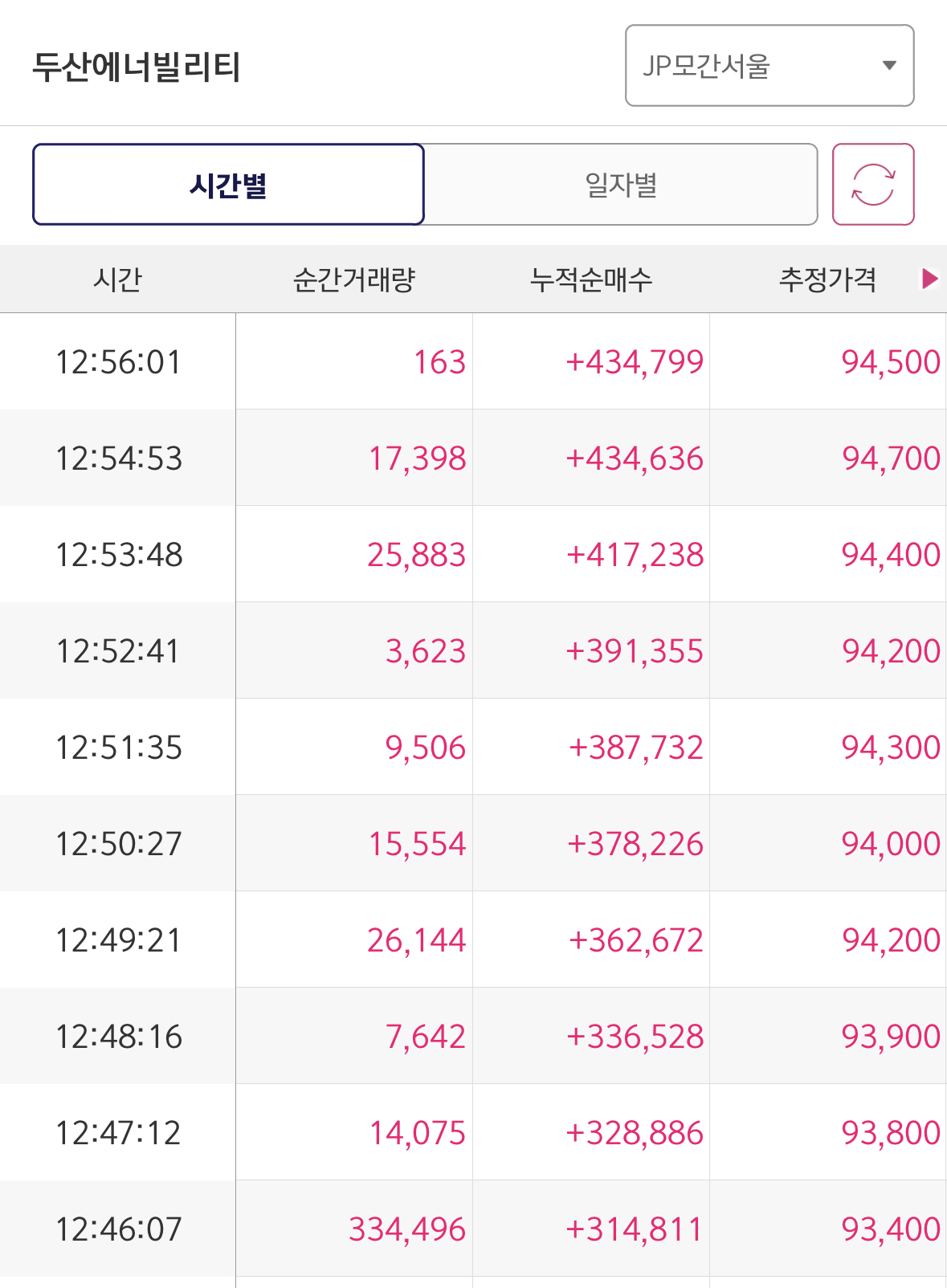
Task: Click the 순간거래량 column header
Action: click(x=353, y=279)
